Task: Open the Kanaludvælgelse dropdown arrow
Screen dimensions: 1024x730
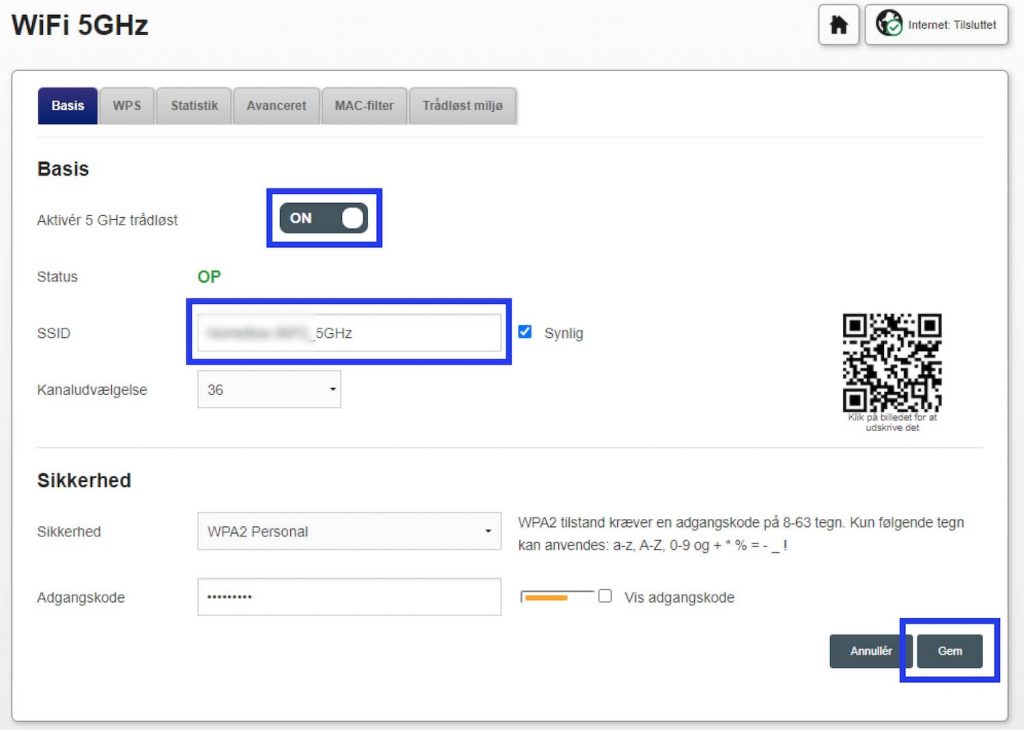Action: click(x=332, y=389)
